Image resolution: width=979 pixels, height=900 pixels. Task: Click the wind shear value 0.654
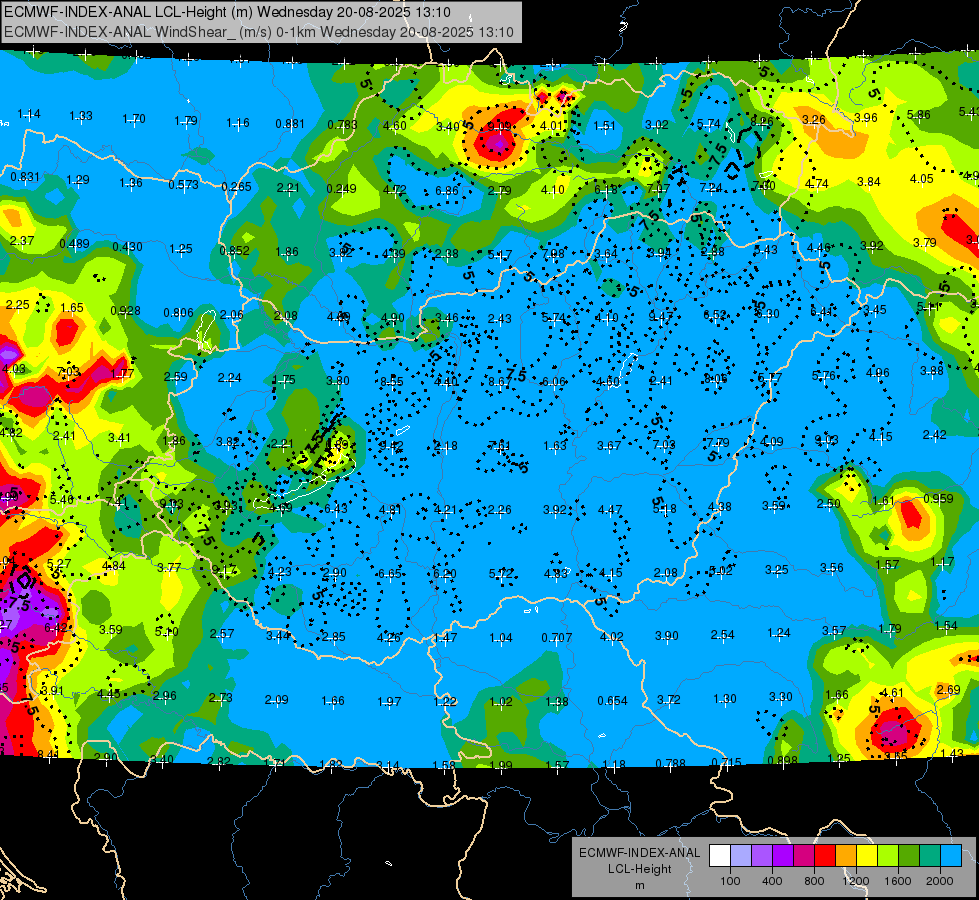click(612, 701)
